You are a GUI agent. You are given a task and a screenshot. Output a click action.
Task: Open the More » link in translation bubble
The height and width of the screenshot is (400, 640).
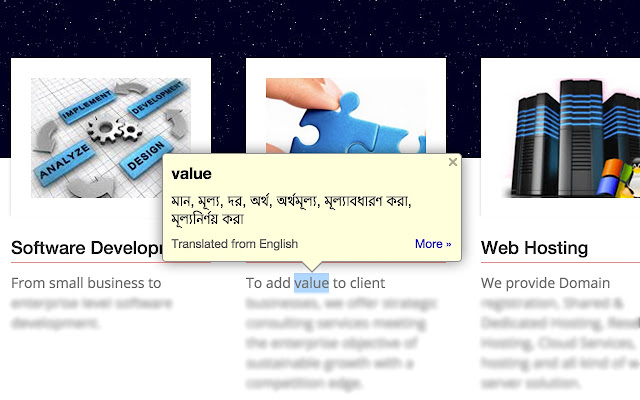433,244
